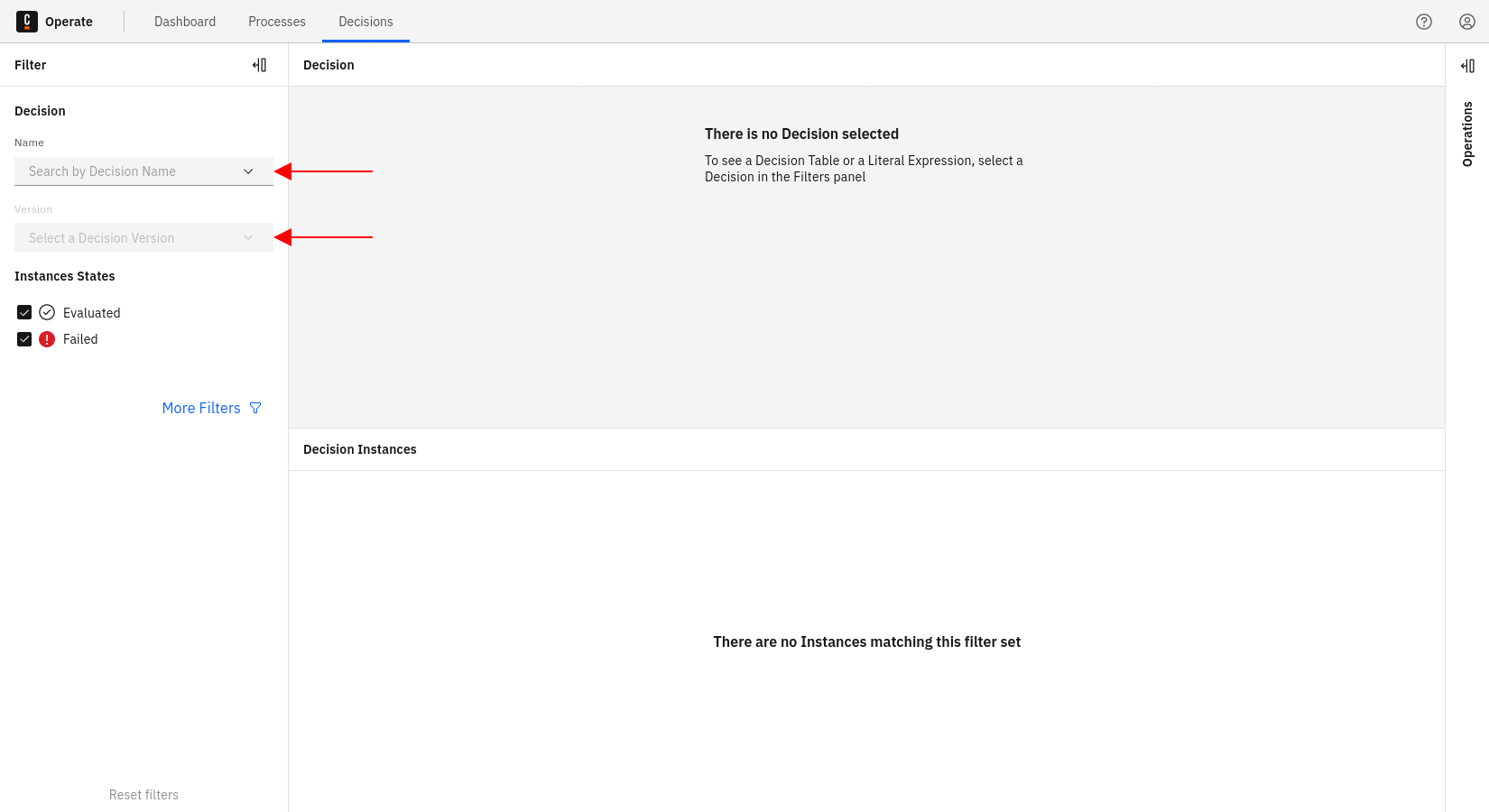This screenshot has width=1489, height=812.
Task: Collapse the Filter panel icon
Action: (x=260, y=65)
